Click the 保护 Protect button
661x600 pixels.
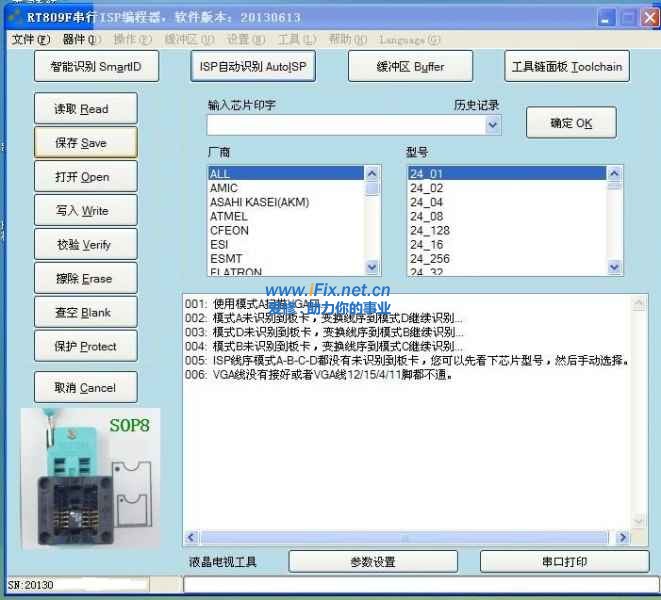[86, 346]
